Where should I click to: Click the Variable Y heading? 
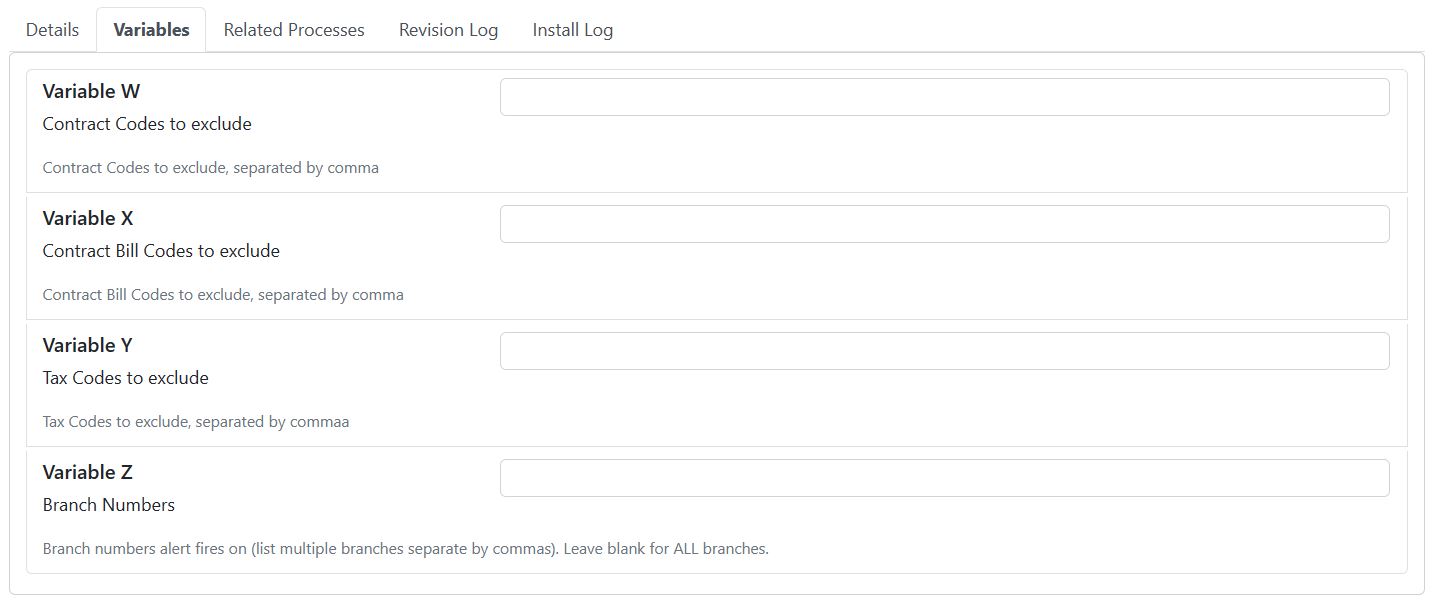point(87,345)
